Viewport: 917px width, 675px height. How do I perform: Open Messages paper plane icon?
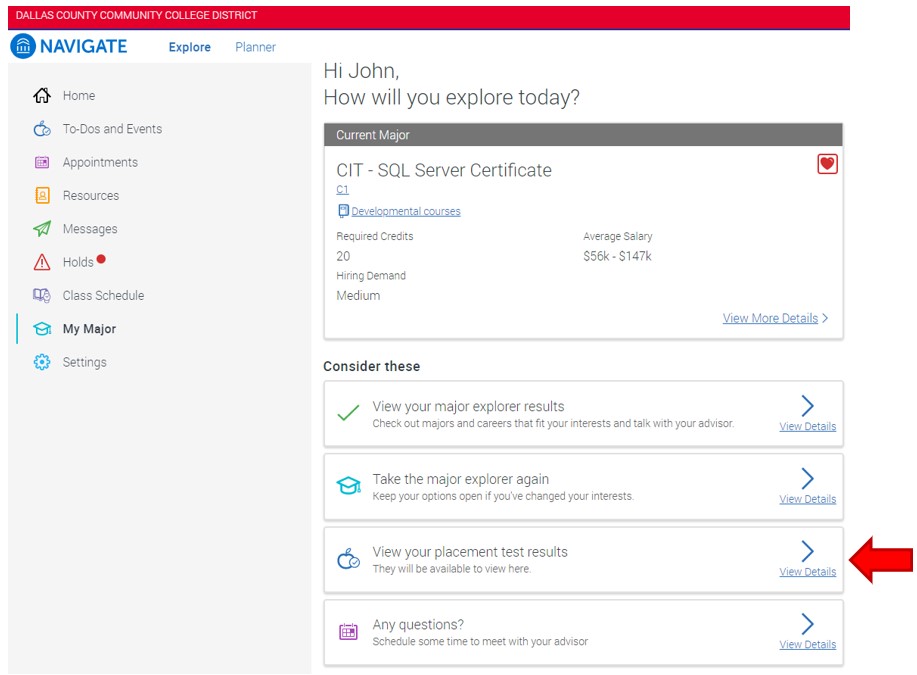point(42,229)
